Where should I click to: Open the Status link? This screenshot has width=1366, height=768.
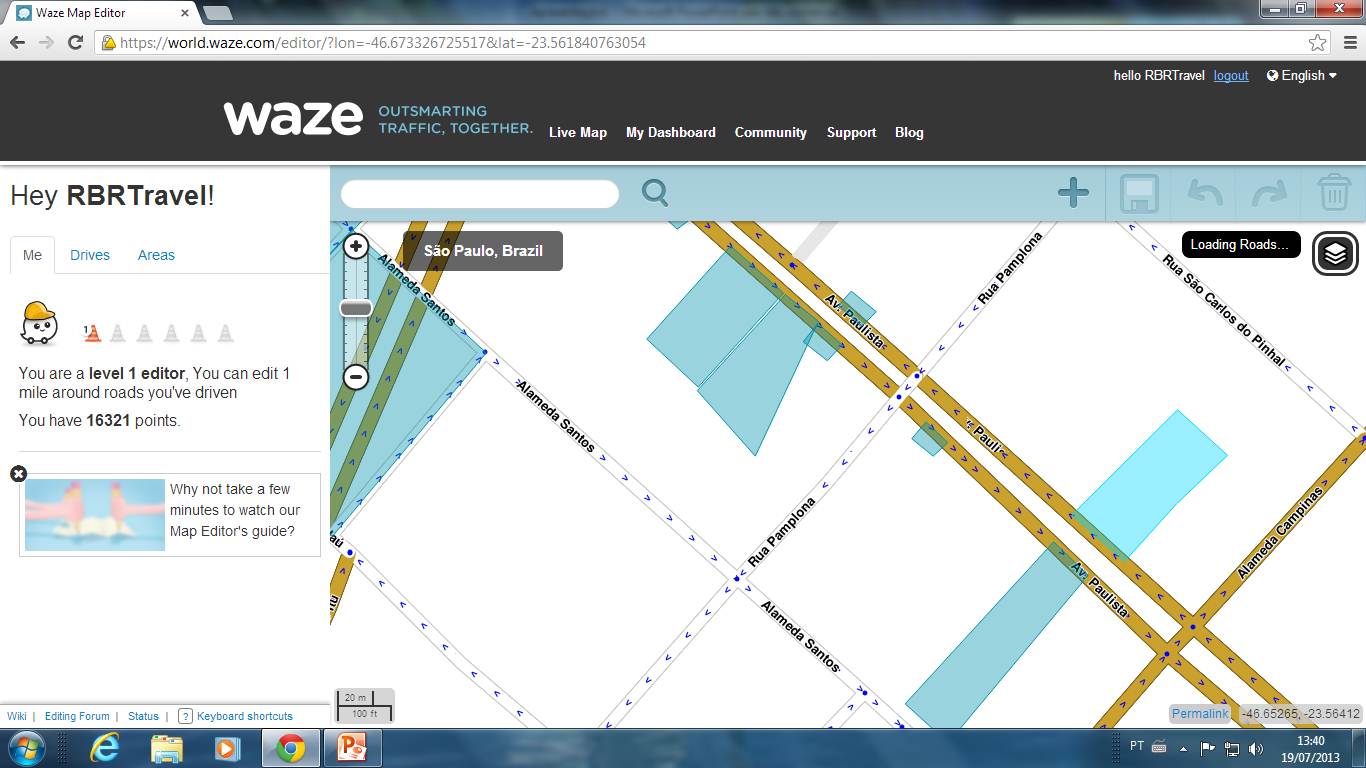(x=143, y=716)
